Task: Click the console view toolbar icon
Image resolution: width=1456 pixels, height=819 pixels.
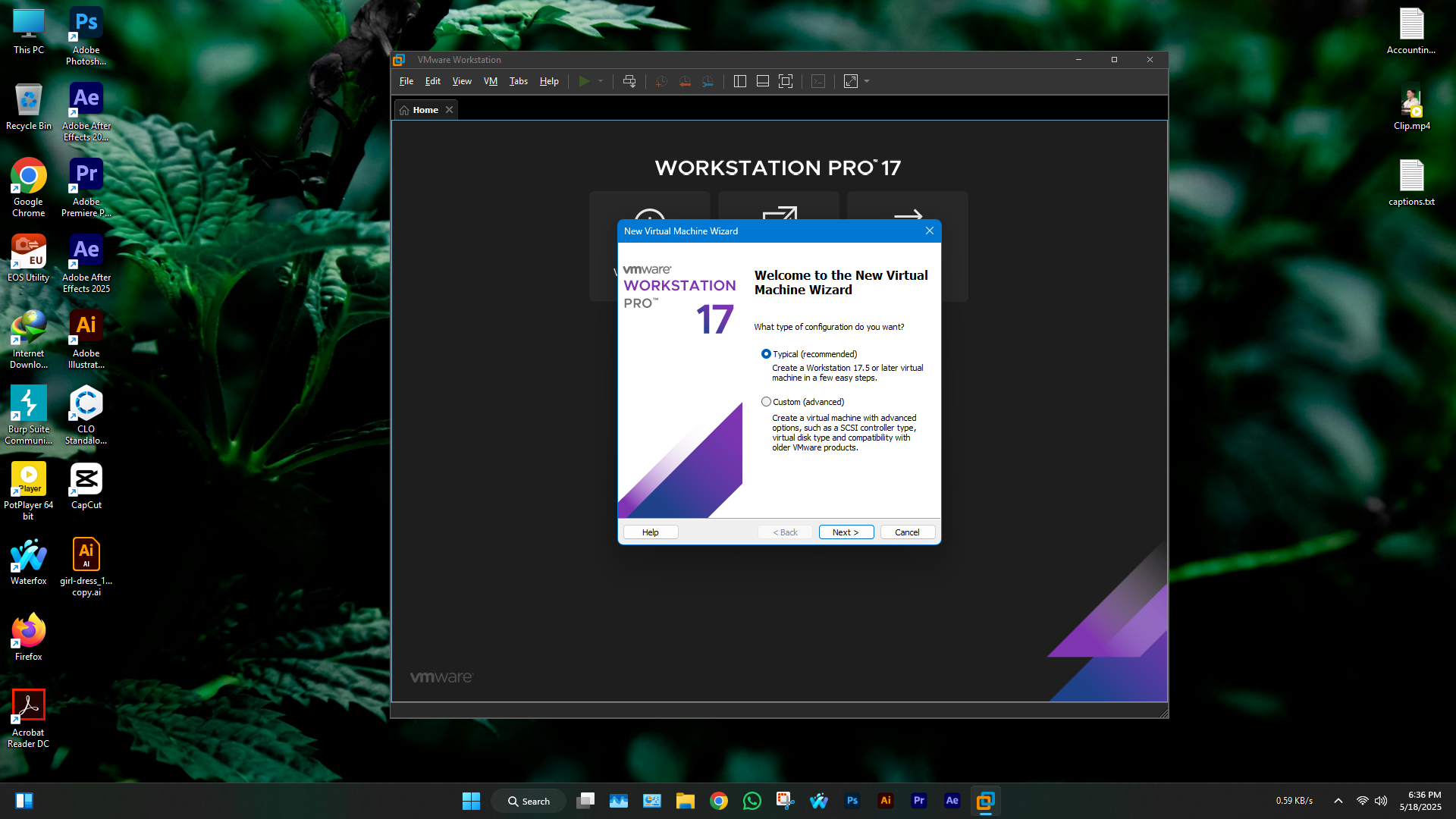Action: click(x=818, y=81)
